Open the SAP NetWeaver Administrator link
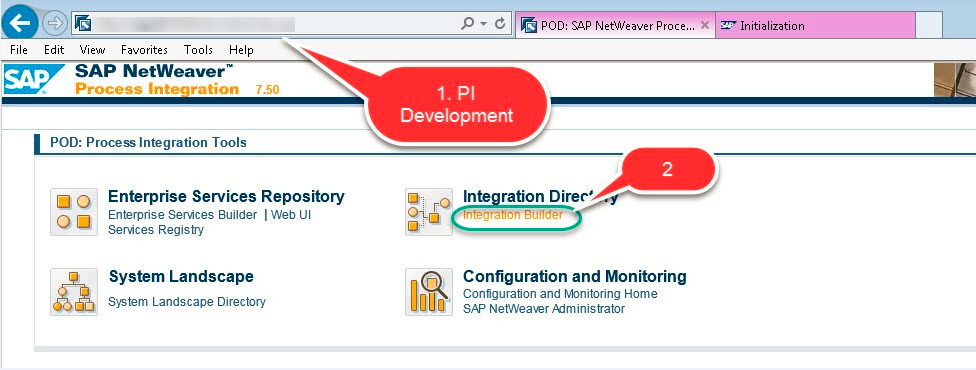Viewport: 976px width, 370px height. point(544,308)
